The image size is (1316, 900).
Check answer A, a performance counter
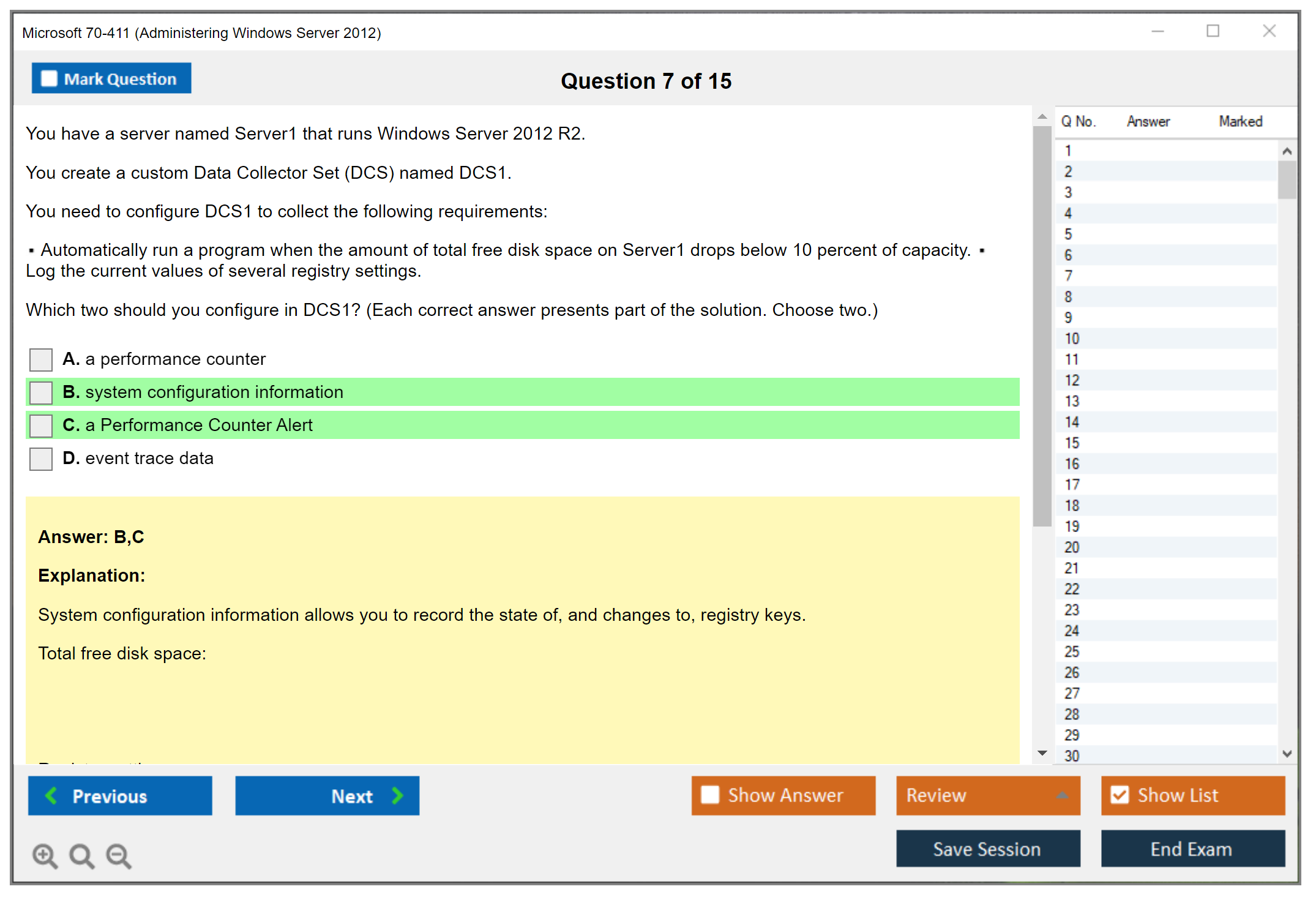pyautogui.click(x=41, y=359)
